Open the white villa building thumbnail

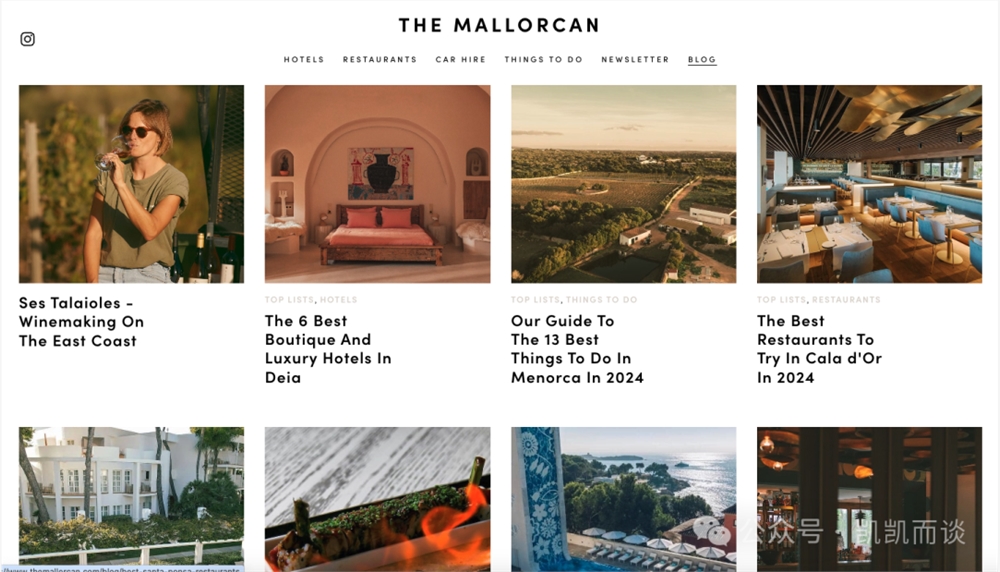(x=131, y=497)
